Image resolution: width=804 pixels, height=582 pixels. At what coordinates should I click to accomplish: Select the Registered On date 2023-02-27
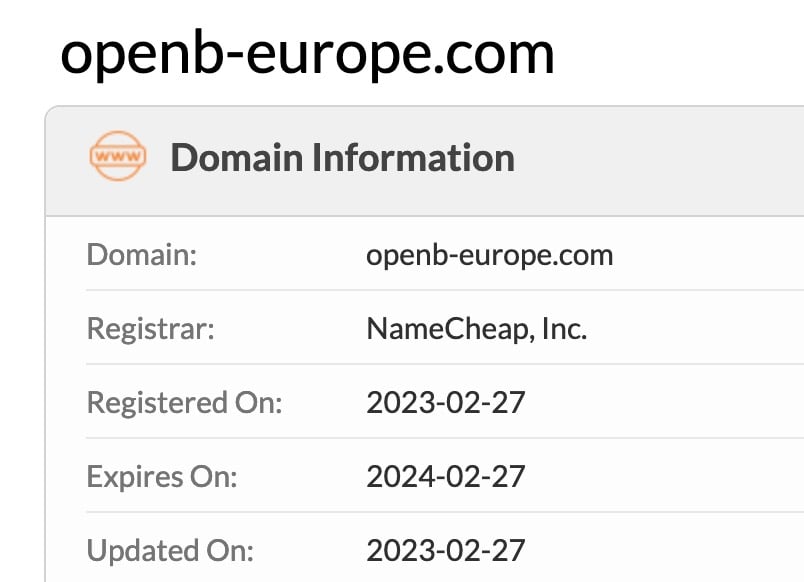445,403
